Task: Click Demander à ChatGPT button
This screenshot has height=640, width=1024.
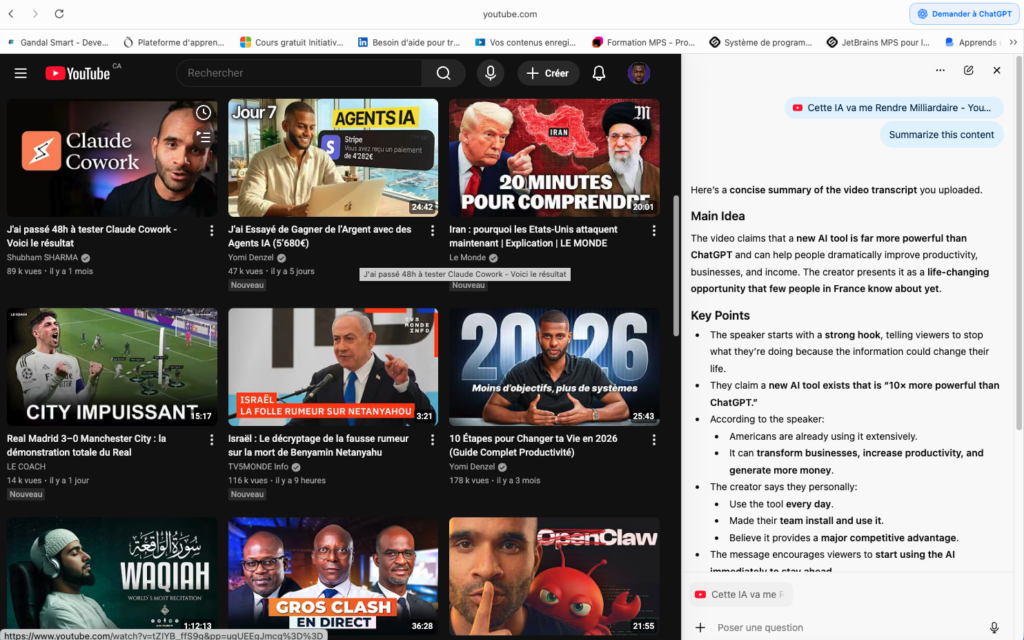Action: 964,14
